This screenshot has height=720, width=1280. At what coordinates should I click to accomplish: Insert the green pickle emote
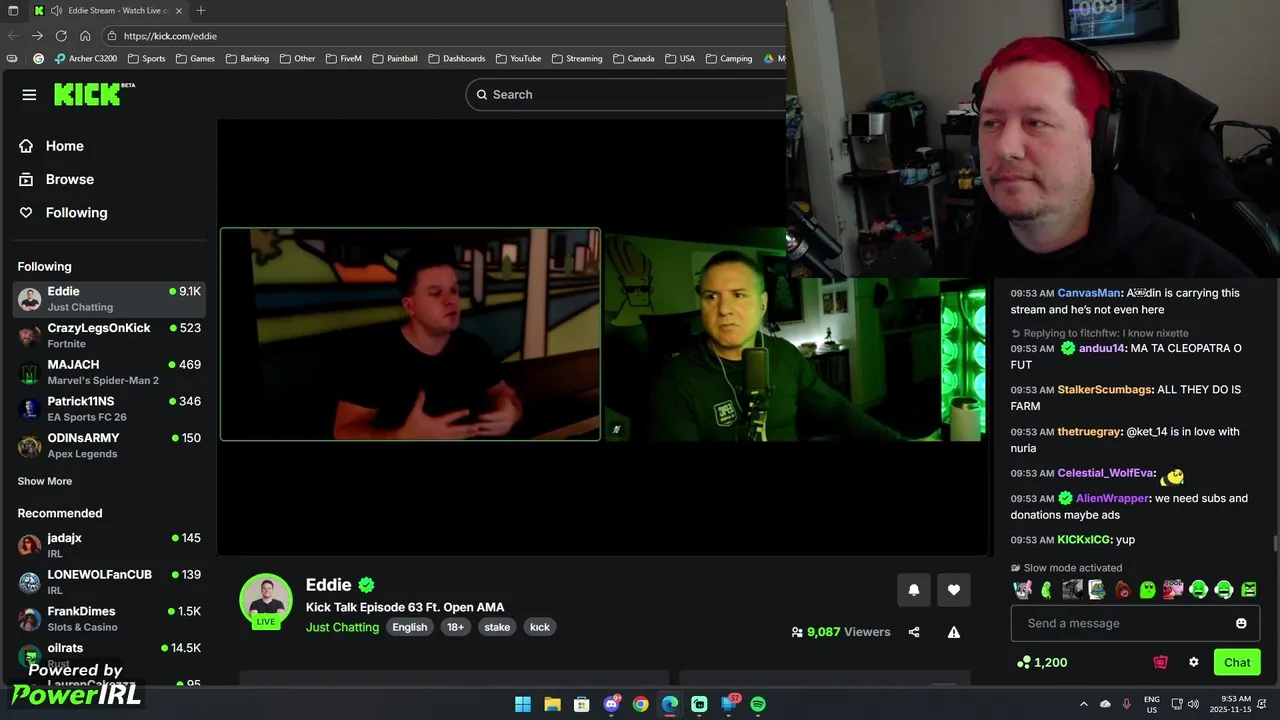pos(1047,590)
